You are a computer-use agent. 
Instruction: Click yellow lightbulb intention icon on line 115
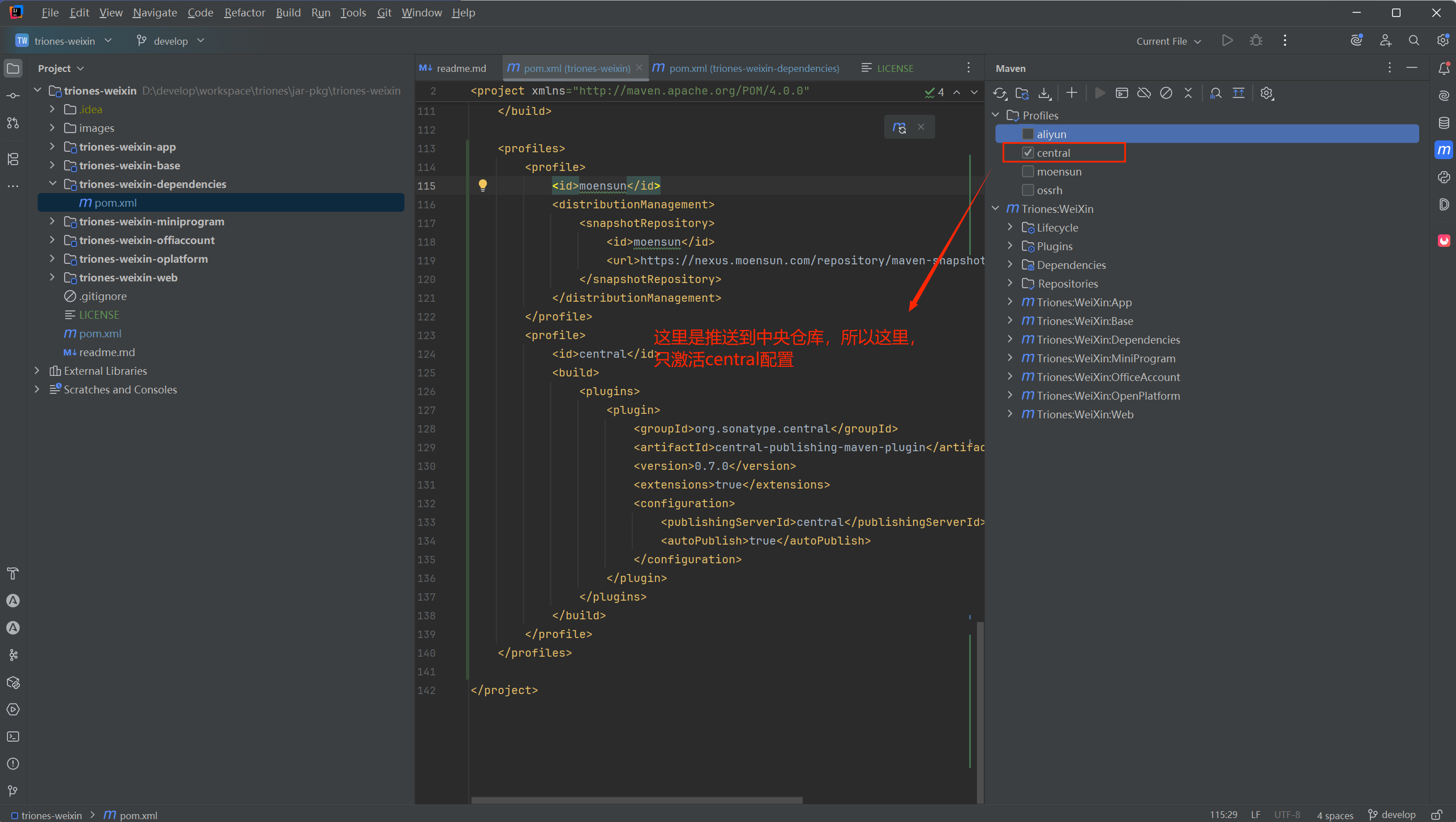pos(483,185)
